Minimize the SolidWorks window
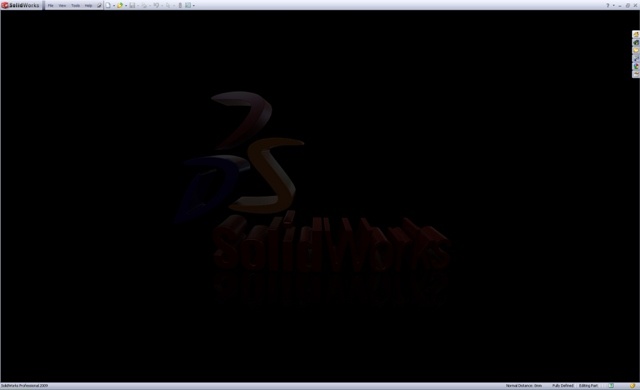 point(620,6)
